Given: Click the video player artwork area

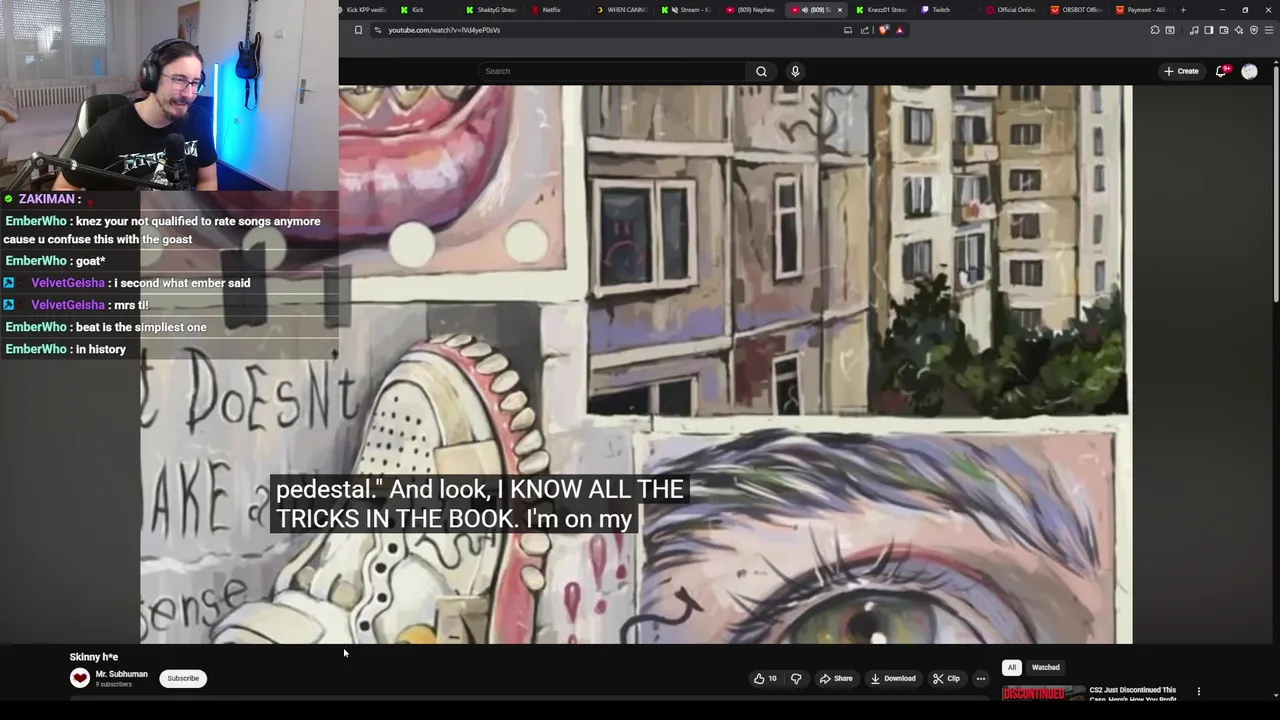Looking at the screenshot, I should click(x=636, y=364).
